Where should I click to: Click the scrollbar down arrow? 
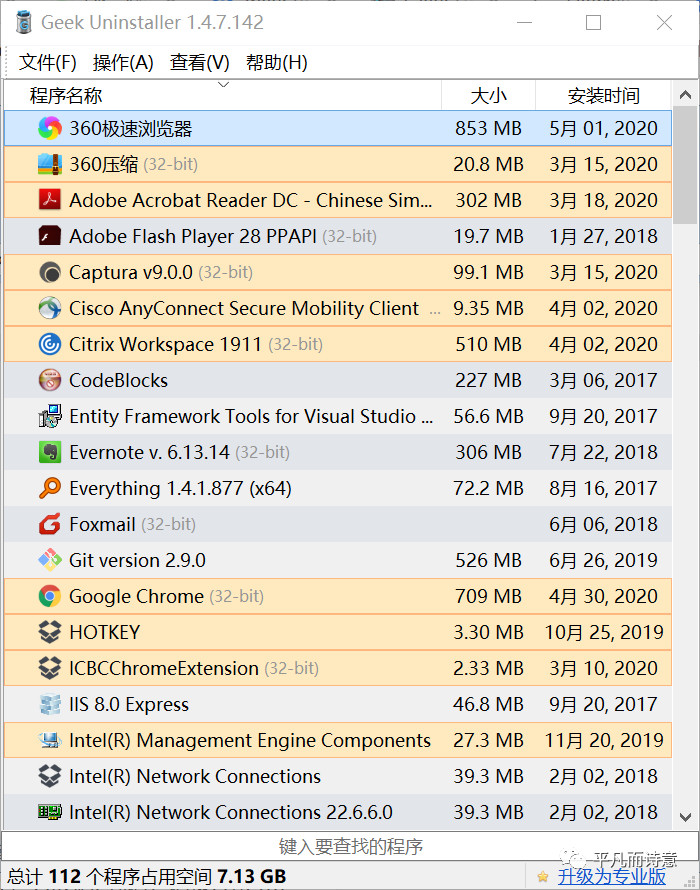[685, 817]
